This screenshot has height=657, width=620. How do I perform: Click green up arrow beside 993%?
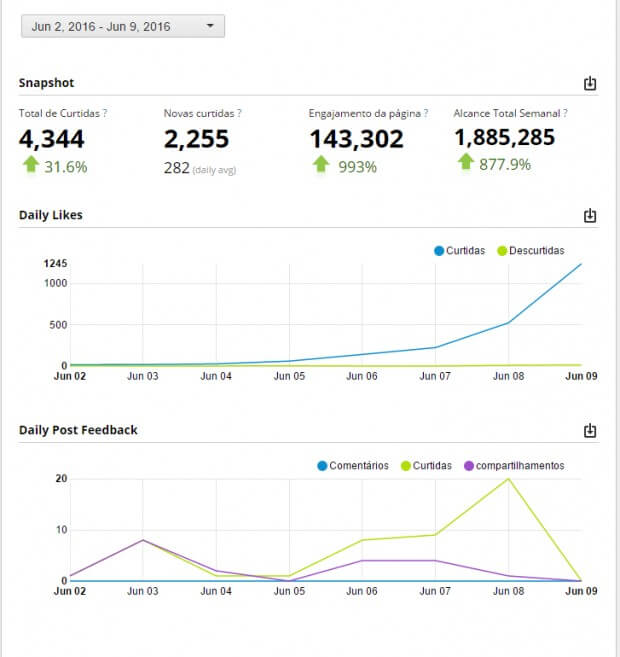click(321, 164)
